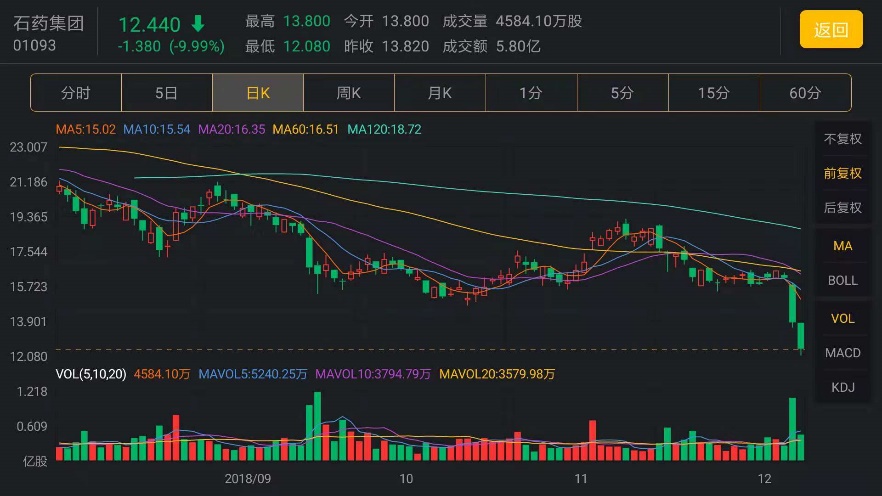
Task: Switch to the 分时 chart tab
Action: [76, 93]
